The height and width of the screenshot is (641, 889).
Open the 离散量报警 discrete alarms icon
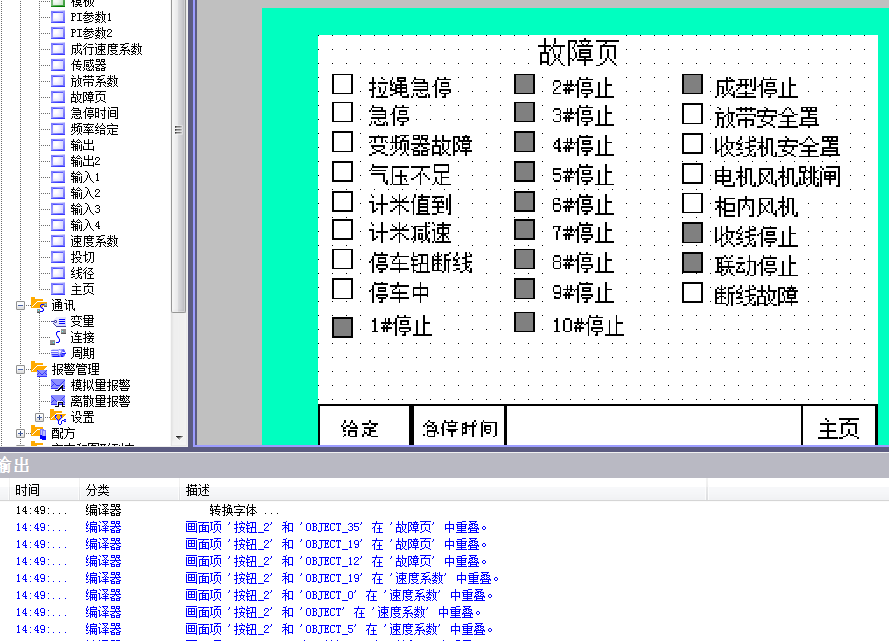click(58, 401)
